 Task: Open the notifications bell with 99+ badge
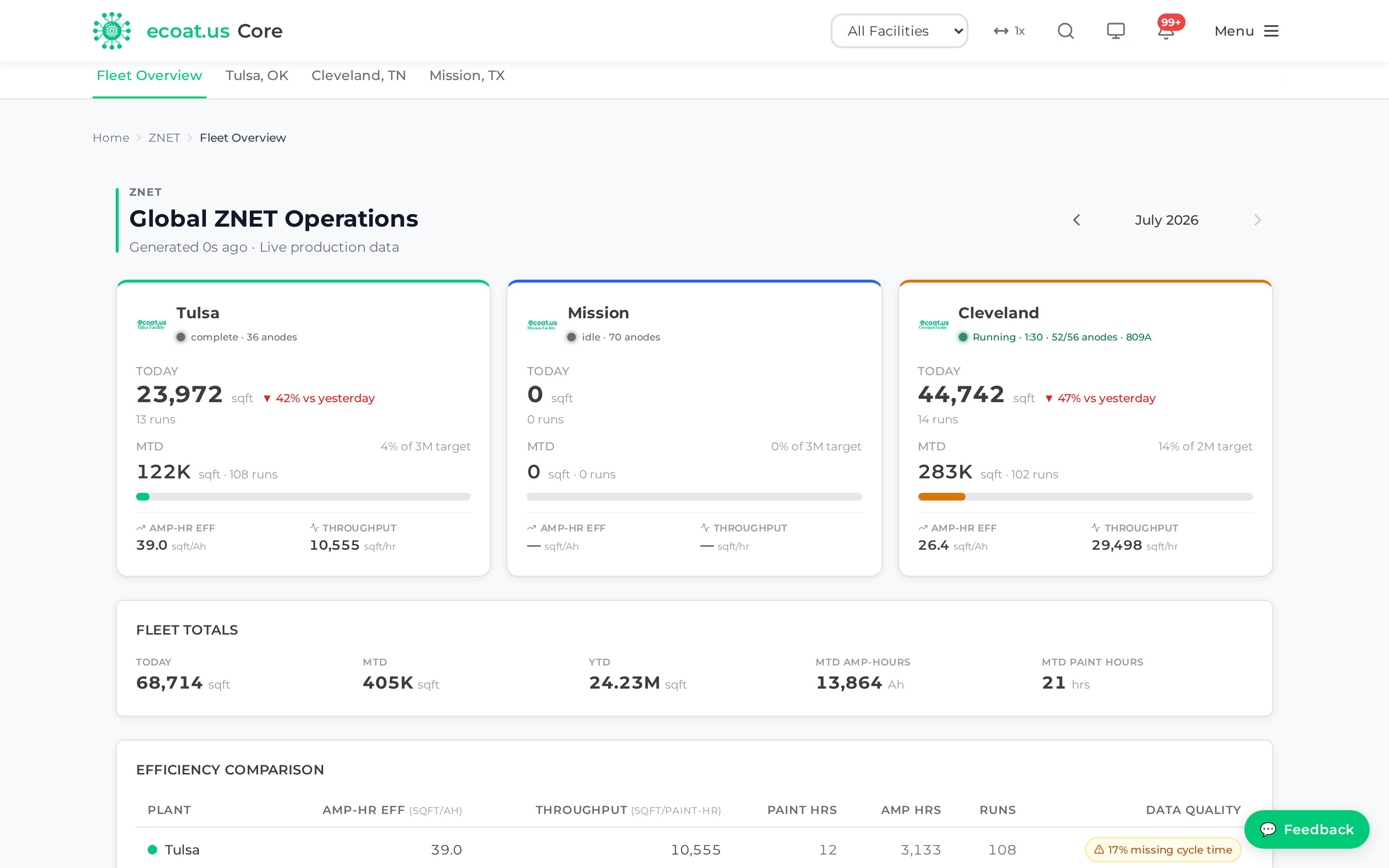click(x=1167, y=30)
